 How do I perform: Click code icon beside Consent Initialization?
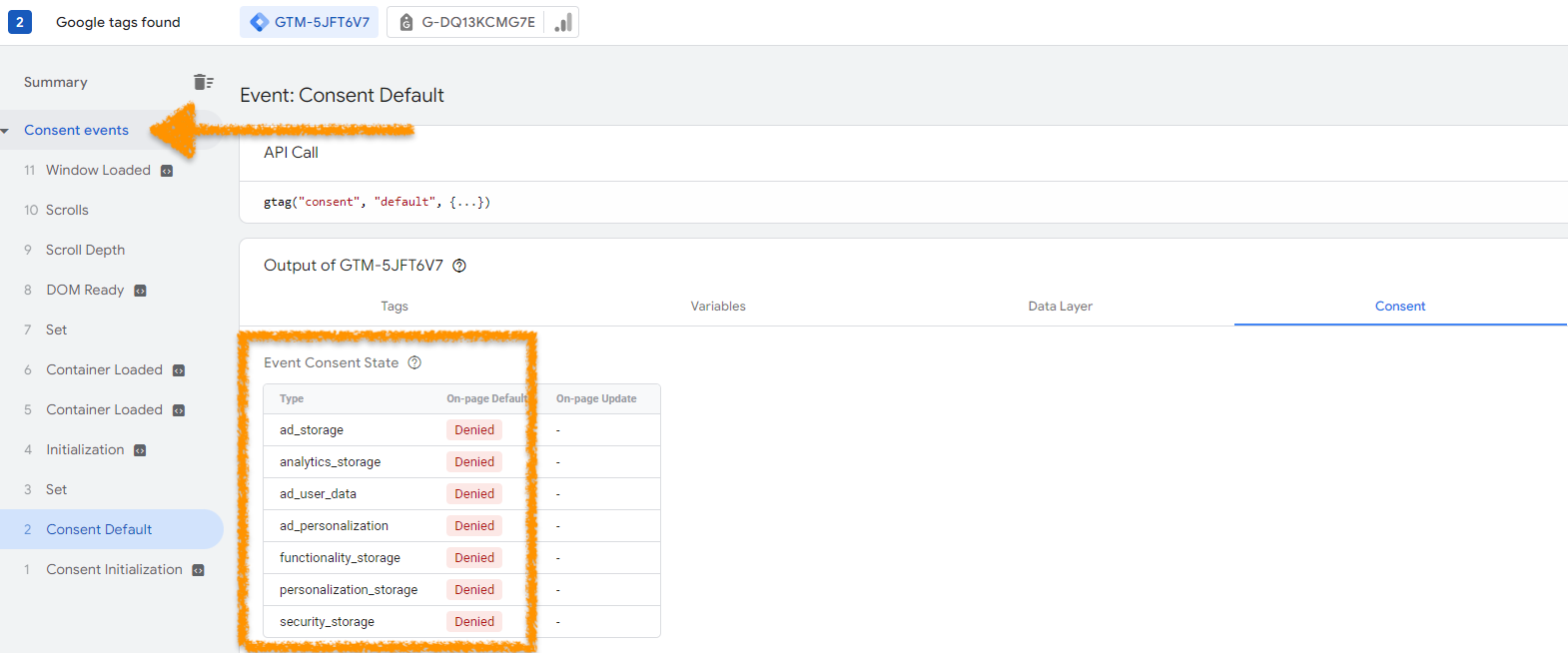(x=198, y=570)
